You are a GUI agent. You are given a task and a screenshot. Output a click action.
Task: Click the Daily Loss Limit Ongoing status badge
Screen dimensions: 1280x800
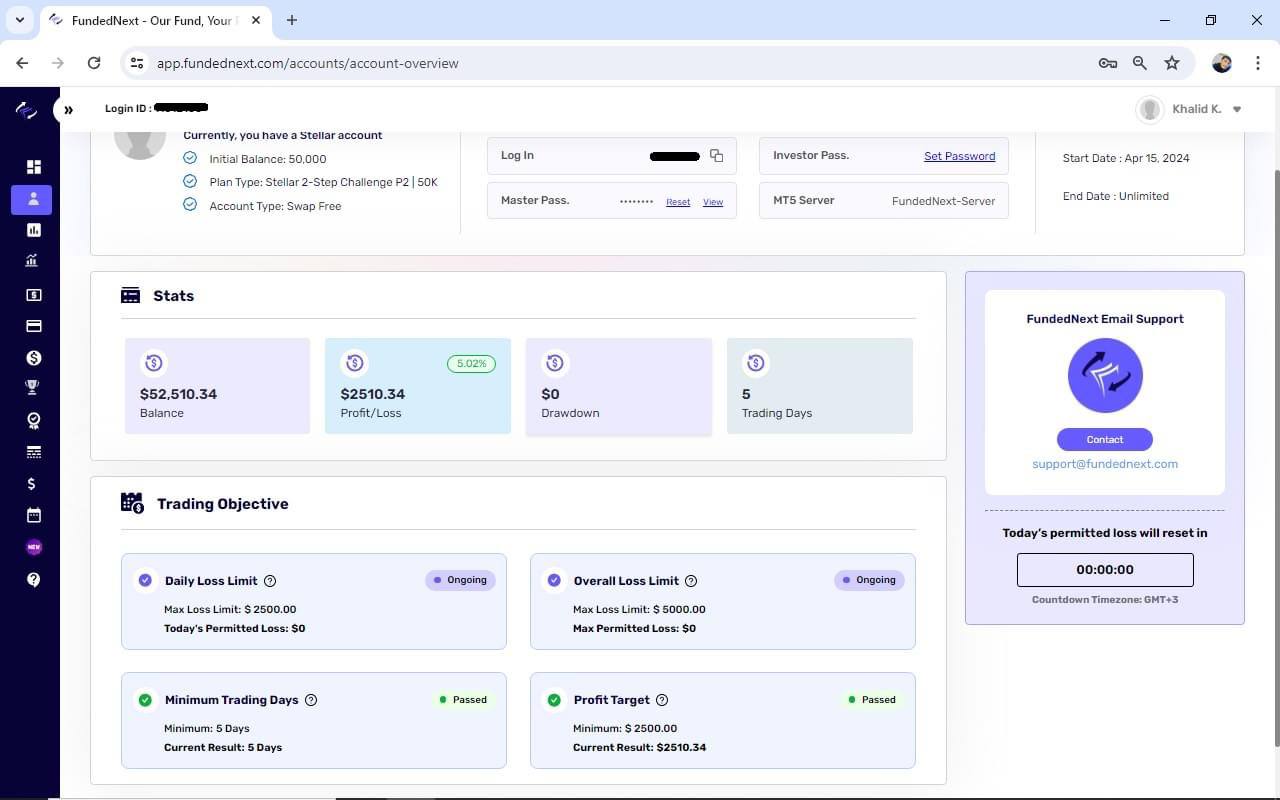tap(461, 580)
